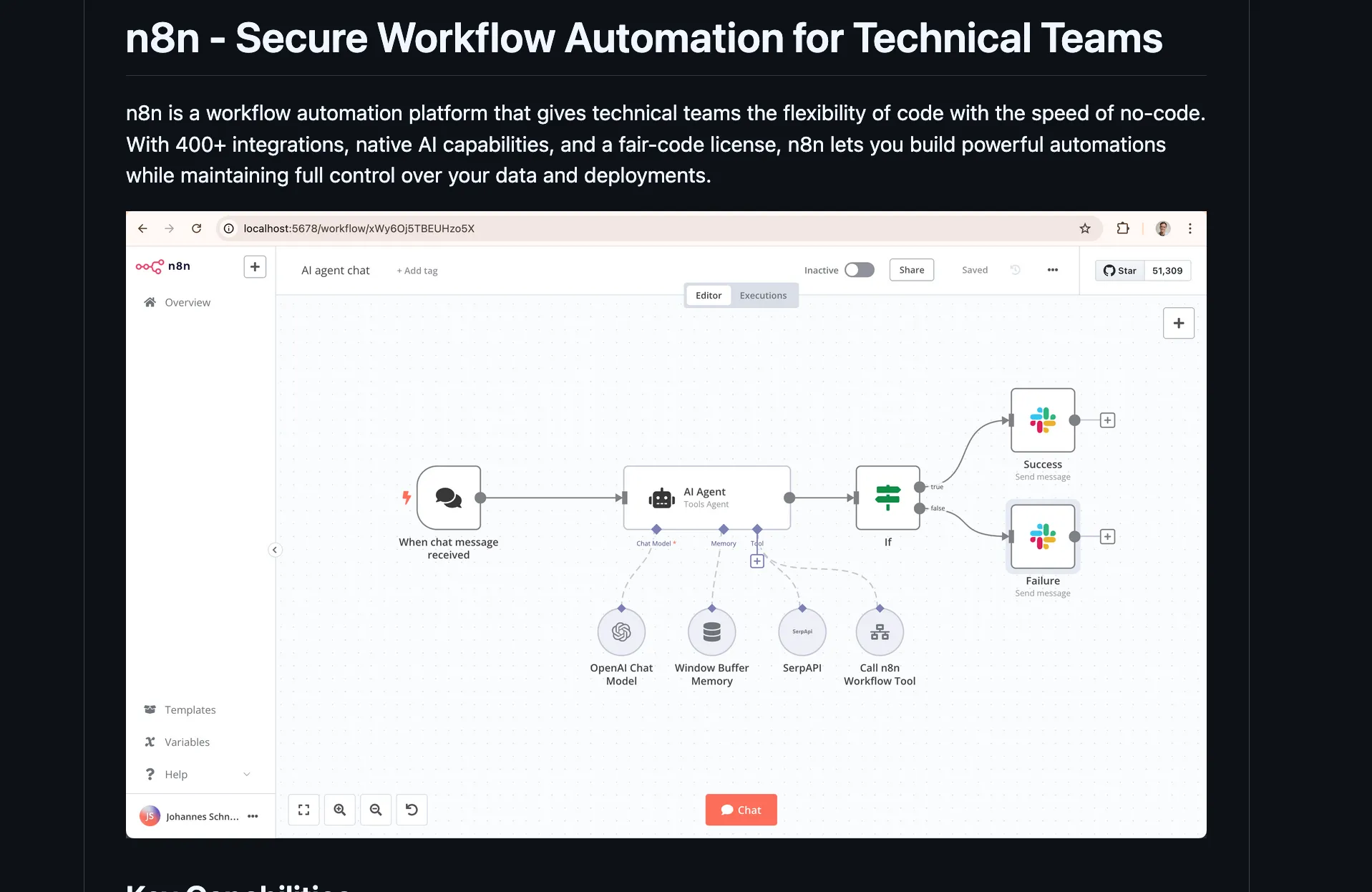Screen dimensions: 1372x892
Task: Select the If node
Action: 887,498
